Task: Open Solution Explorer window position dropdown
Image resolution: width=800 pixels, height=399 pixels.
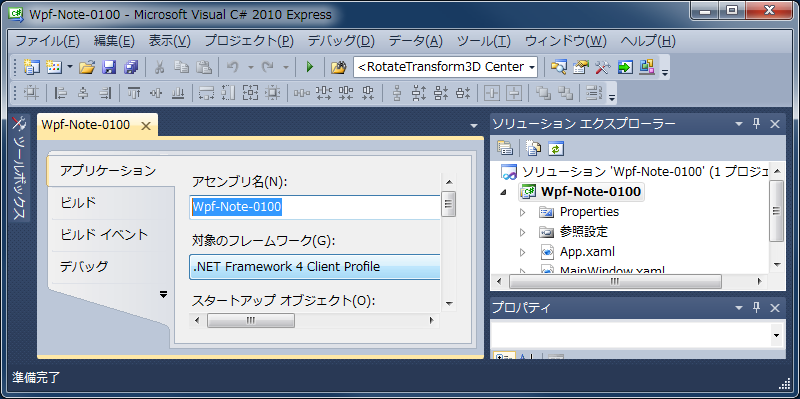Action: (739, 123)
